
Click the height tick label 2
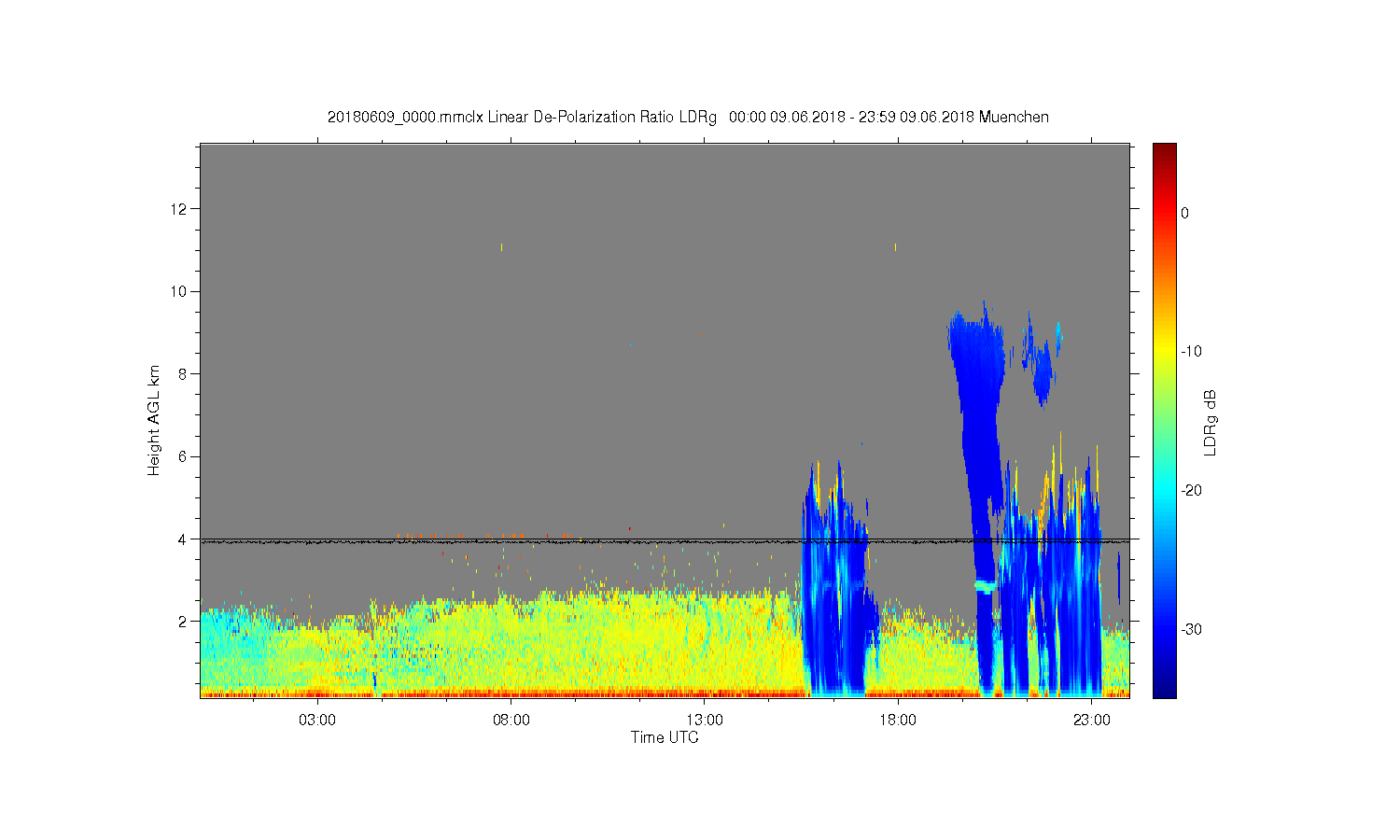(182, 622)
